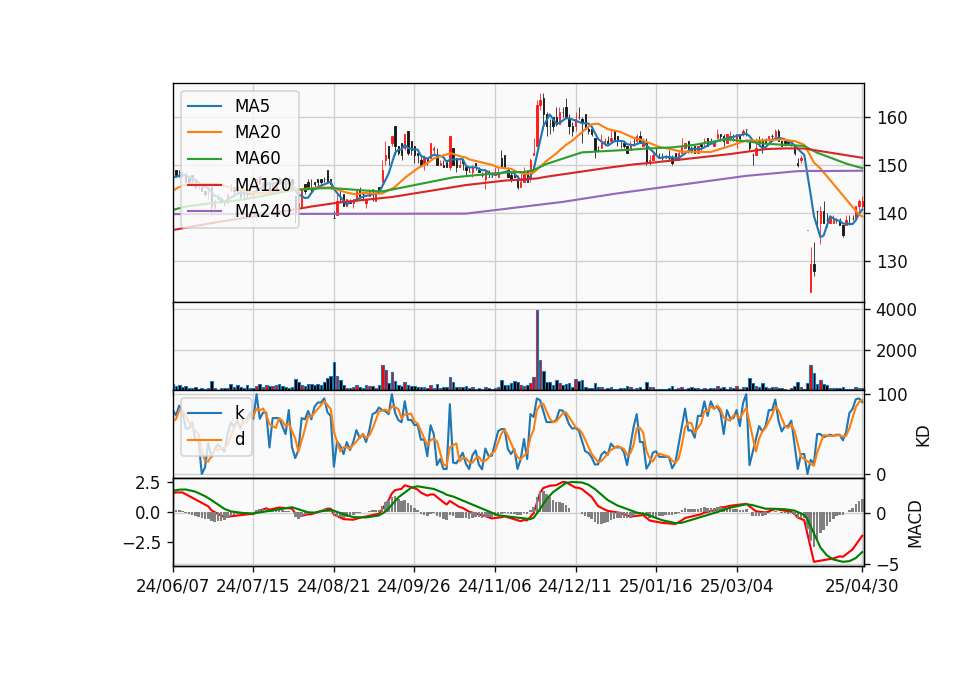Click the MA60 legend label

pyautogui.click(x=257, y=158)
